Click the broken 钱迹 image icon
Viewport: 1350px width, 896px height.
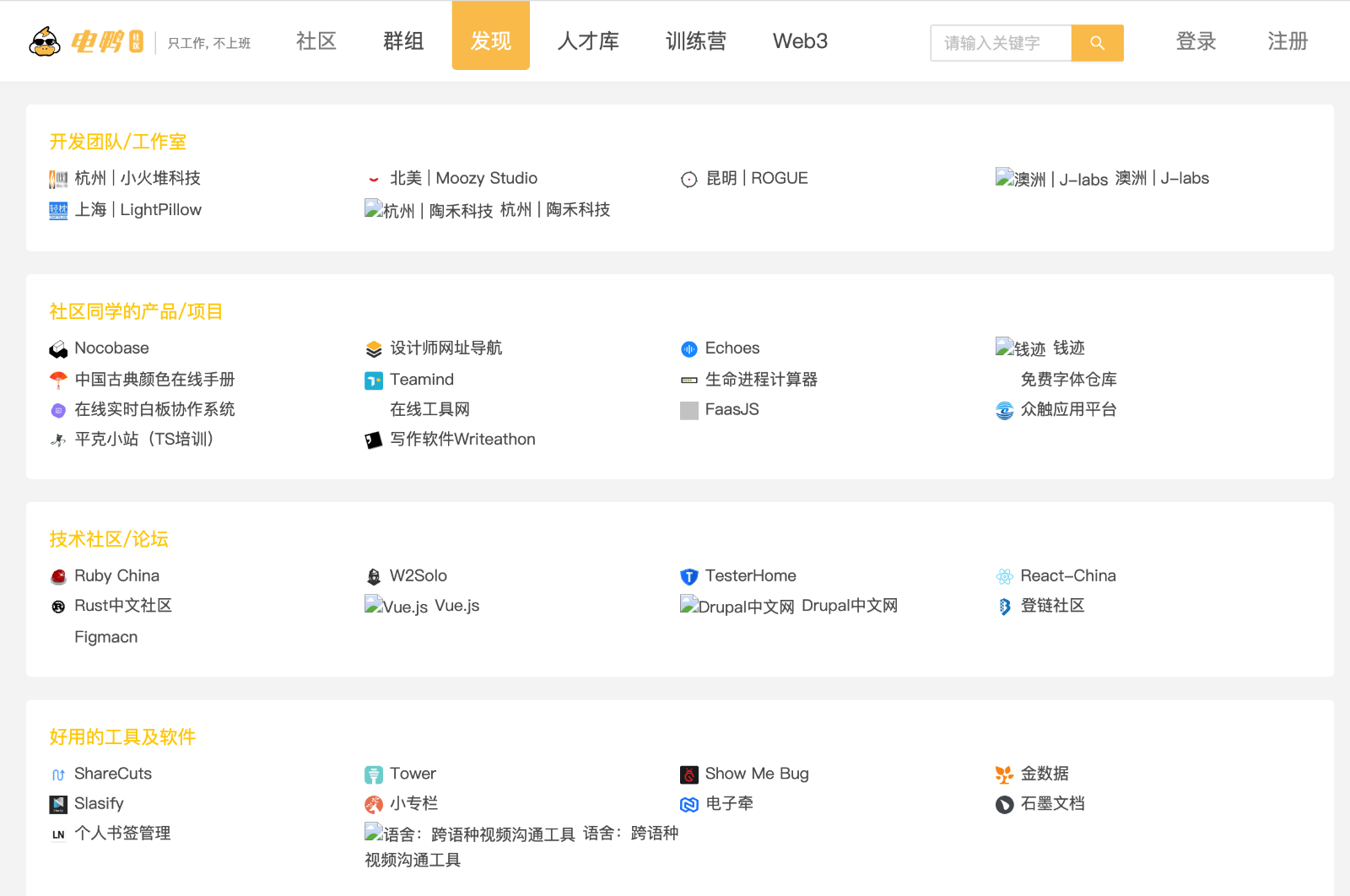(1020, 348)
